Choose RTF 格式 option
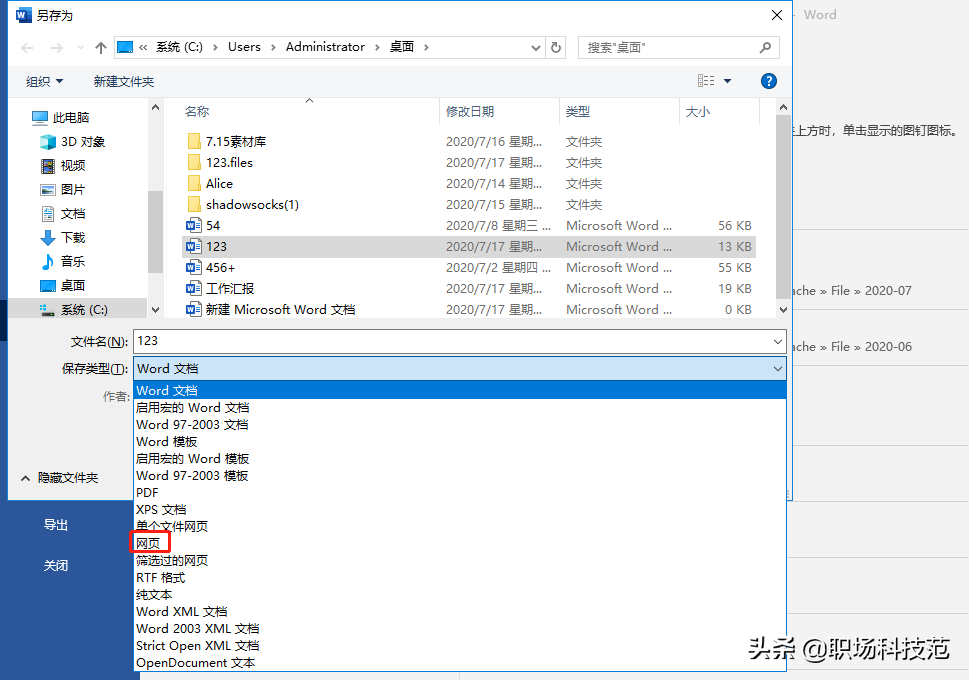This screenshot has height=680, width=969. tap(460, 577)
